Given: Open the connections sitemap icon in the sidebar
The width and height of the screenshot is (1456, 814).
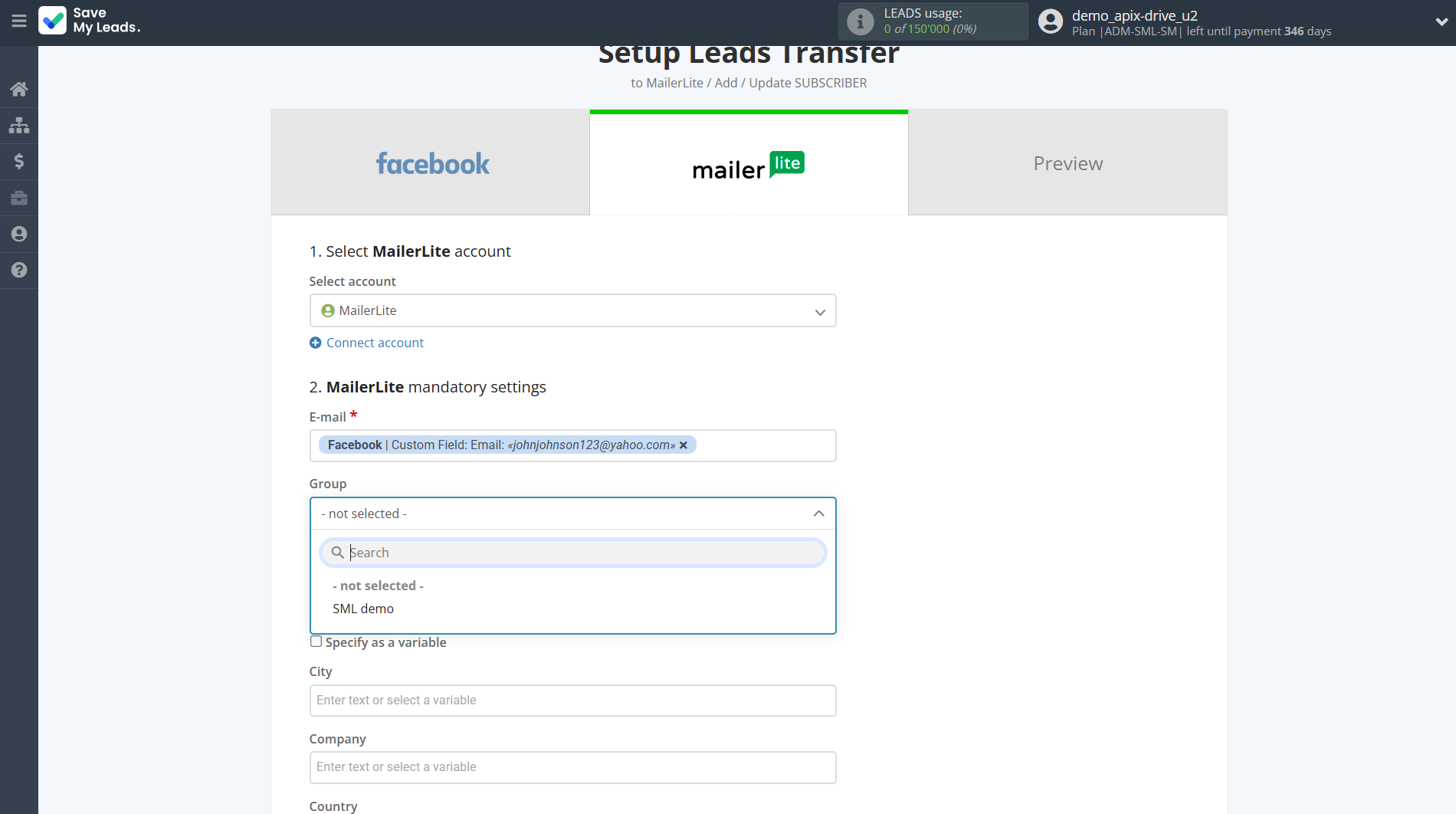Looking at the screenshot, I should point(19,125).
